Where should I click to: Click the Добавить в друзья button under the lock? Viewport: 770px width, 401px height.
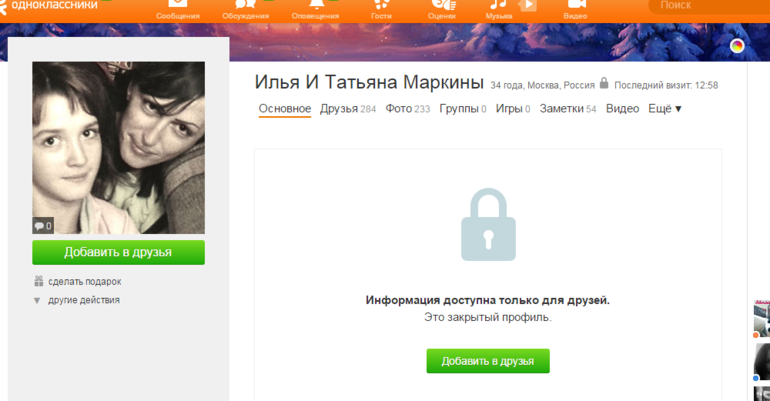(x=488, y=361)
